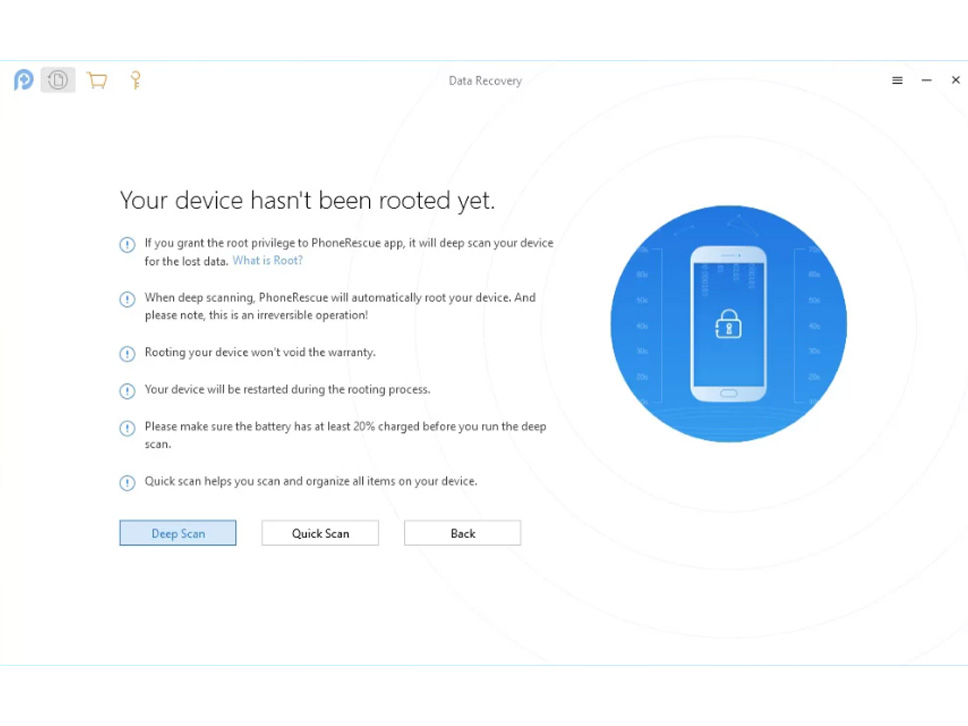Open the shopping cart purchase icon
968x726 pixels.
(x=97, y=80)
